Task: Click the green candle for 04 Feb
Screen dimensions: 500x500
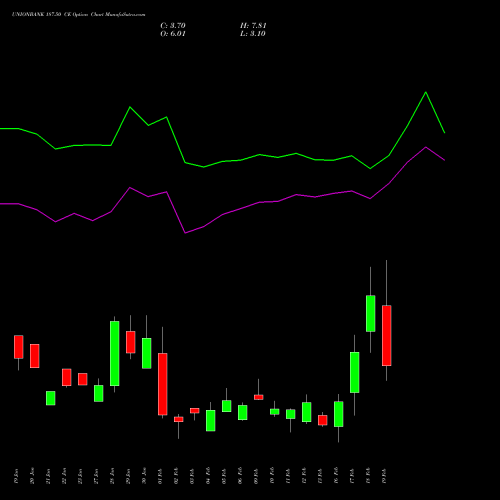Action: pos(211,421)
